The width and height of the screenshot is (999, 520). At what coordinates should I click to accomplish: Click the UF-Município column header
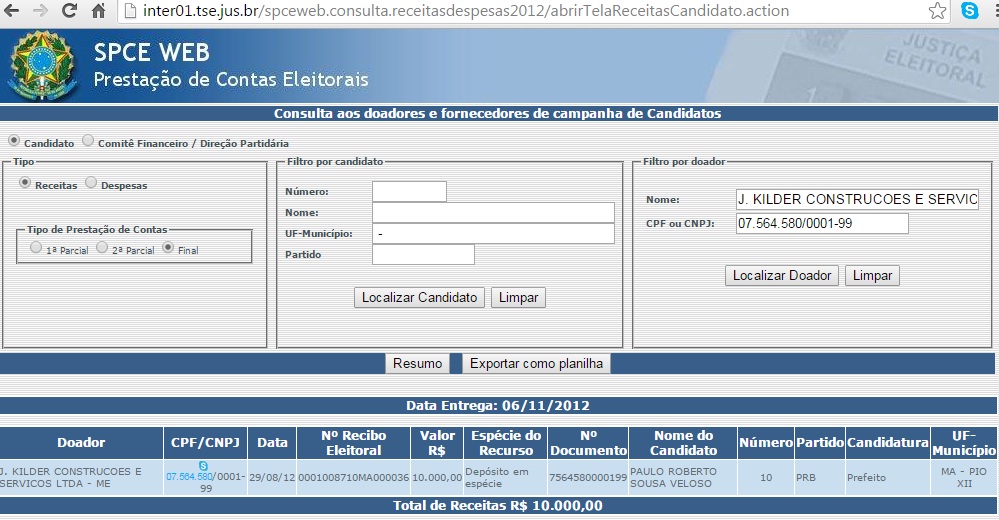pos(964,443)
